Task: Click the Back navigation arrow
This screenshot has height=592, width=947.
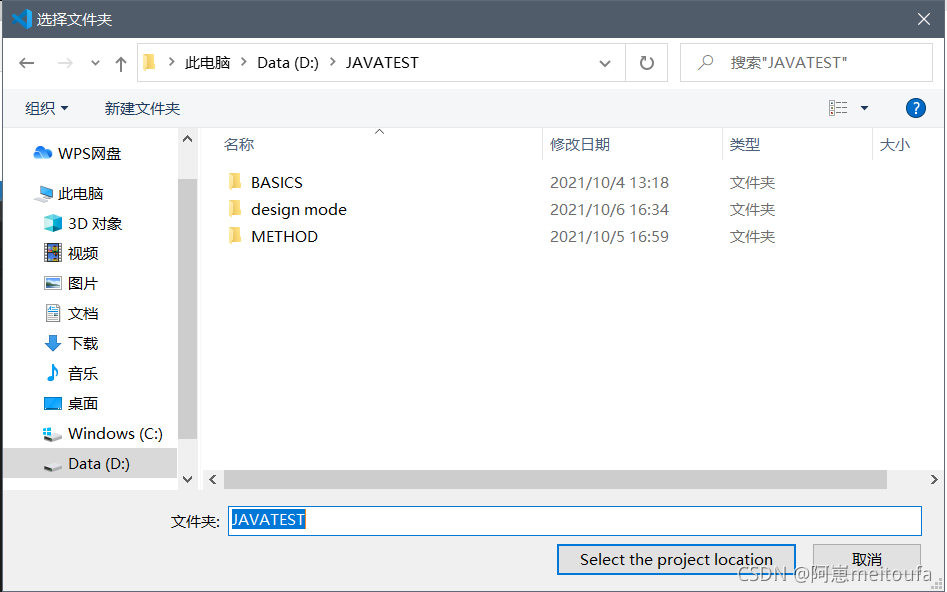Action: tap(27, 63)
